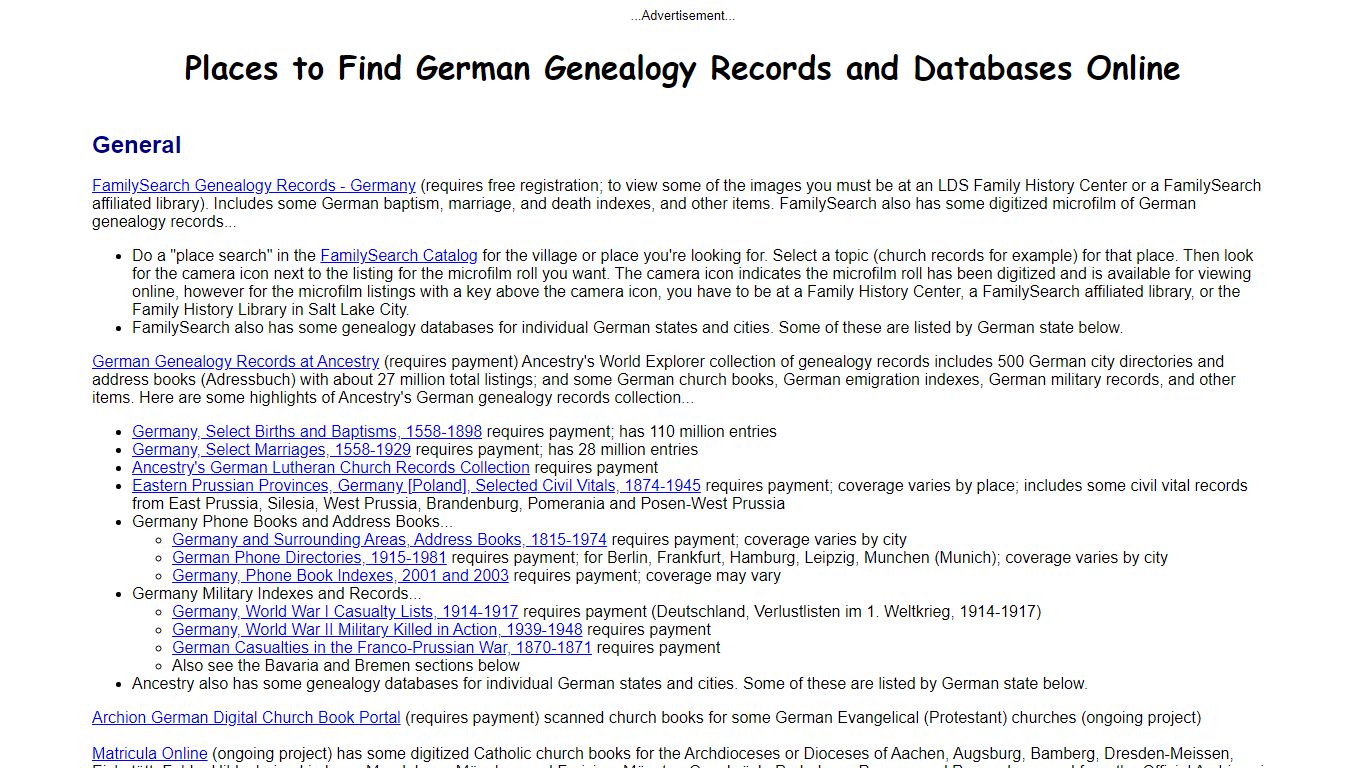Click 'Germany Phone Books and Address Books...' text

pyautogui.click(x=293, y=522)
